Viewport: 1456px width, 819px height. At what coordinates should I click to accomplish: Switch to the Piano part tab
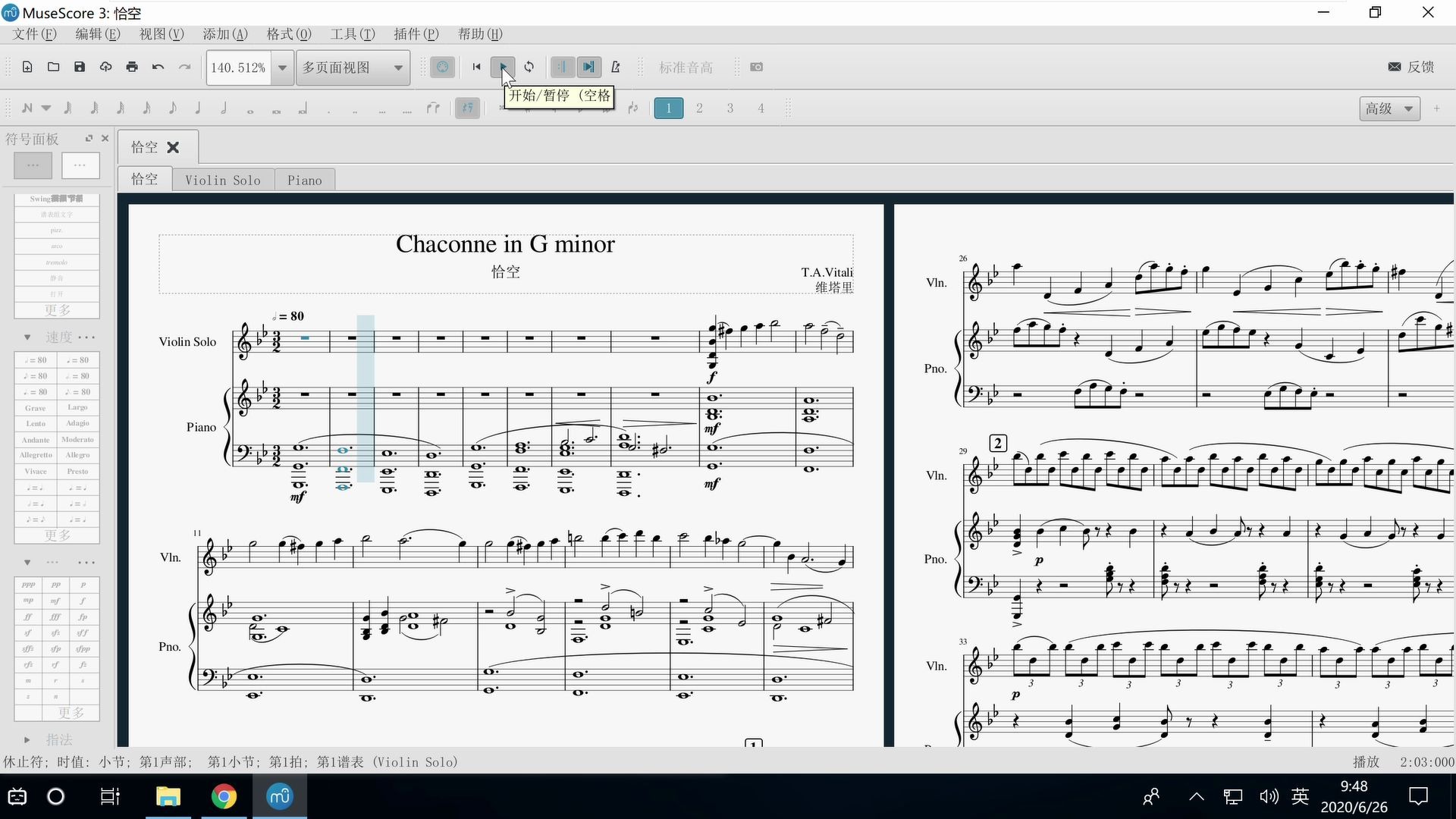(x=305, y=180)
